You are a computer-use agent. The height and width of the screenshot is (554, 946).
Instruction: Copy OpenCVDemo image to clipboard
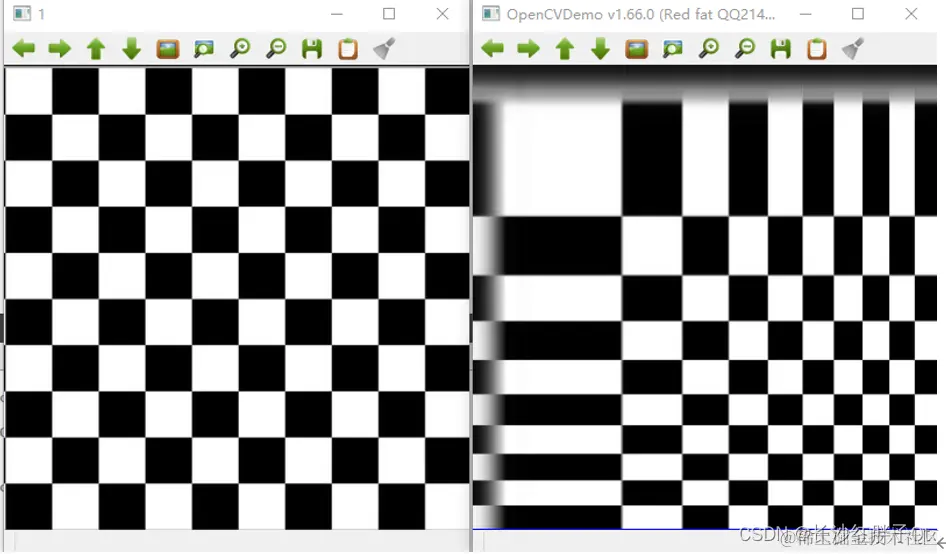click(x=817, y=48)
